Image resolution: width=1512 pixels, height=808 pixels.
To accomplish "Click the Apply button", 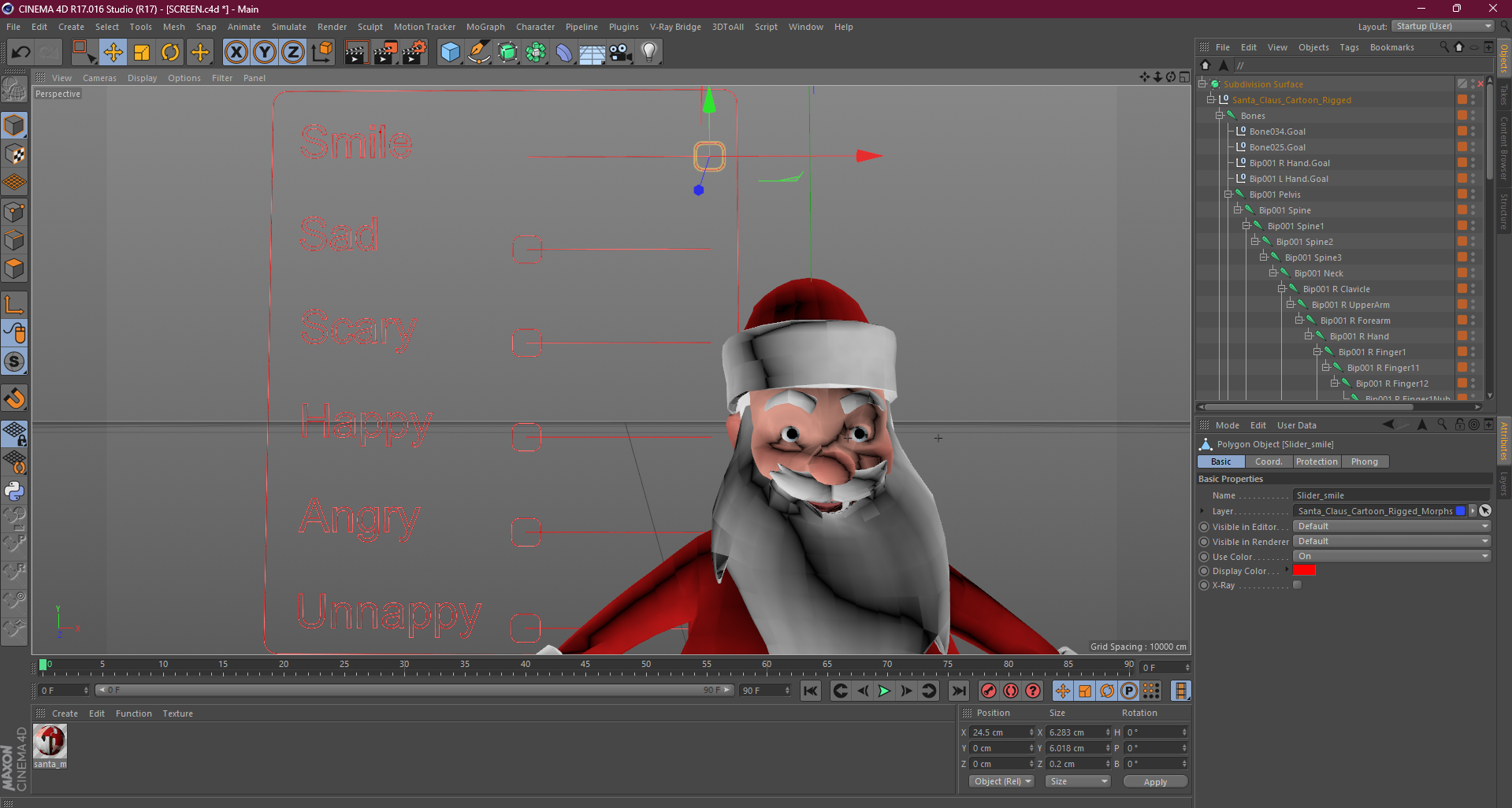I will click(1155, 782).
